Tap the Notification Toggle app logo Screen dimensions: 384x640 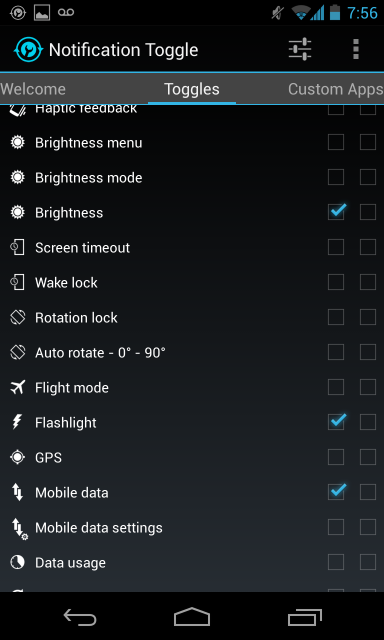point(28,50)
